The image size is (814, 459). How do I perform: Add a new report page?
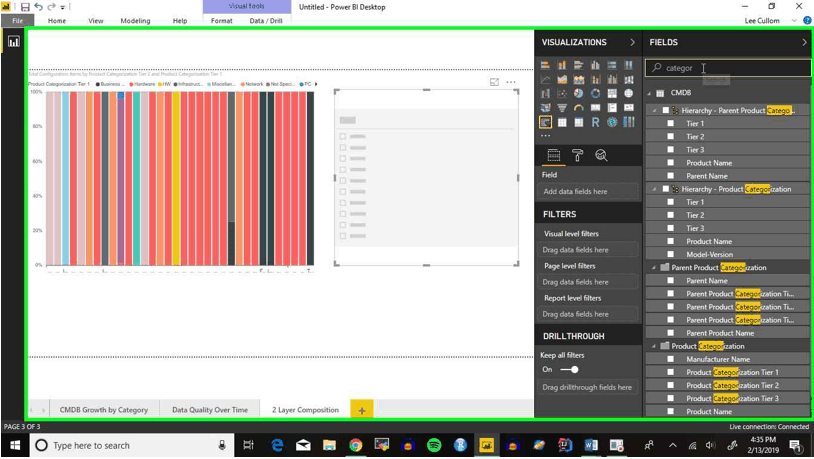click(x=362, y=410)
